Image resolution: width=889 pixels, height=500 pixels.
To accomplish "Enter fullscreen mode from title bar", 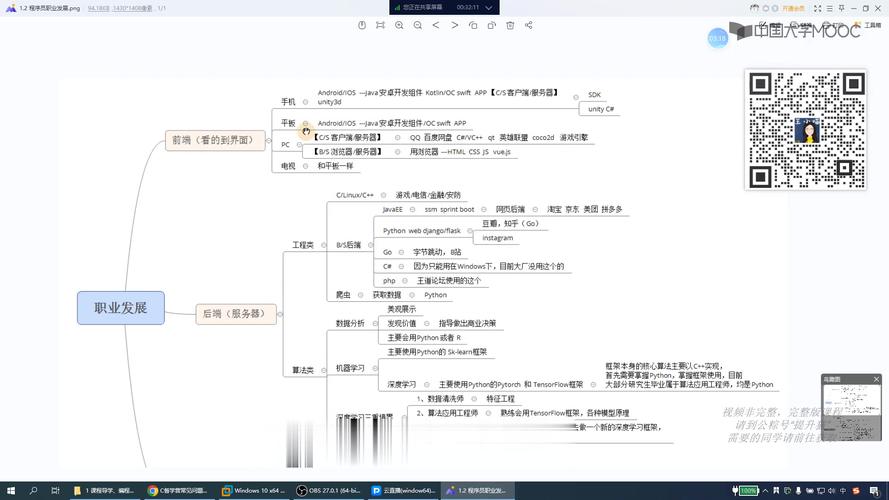I will click(x=818, y=9).
